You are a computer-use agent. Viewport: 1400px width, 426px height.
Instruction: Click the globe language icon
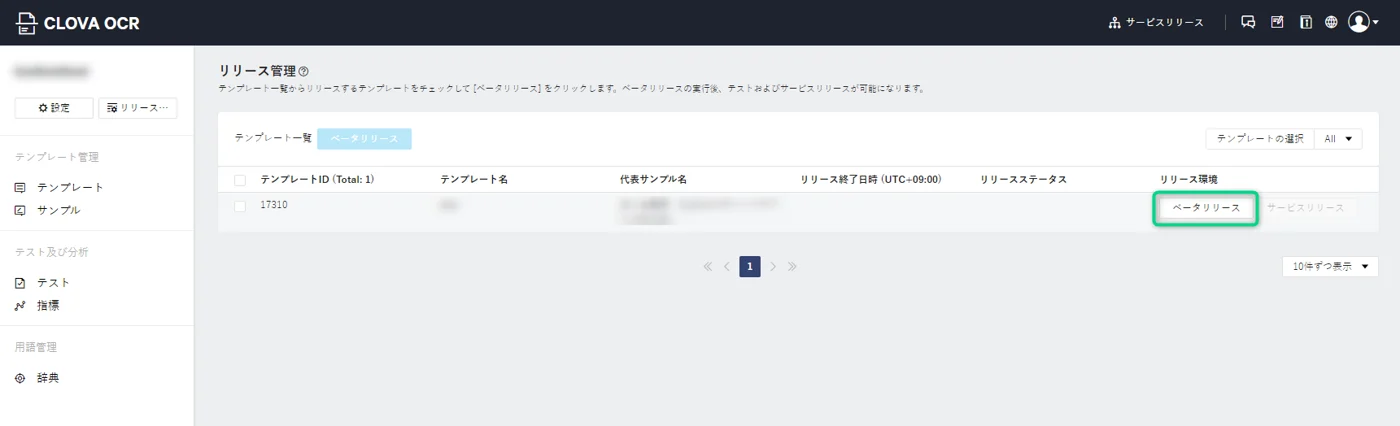(x=1331, y=22)
